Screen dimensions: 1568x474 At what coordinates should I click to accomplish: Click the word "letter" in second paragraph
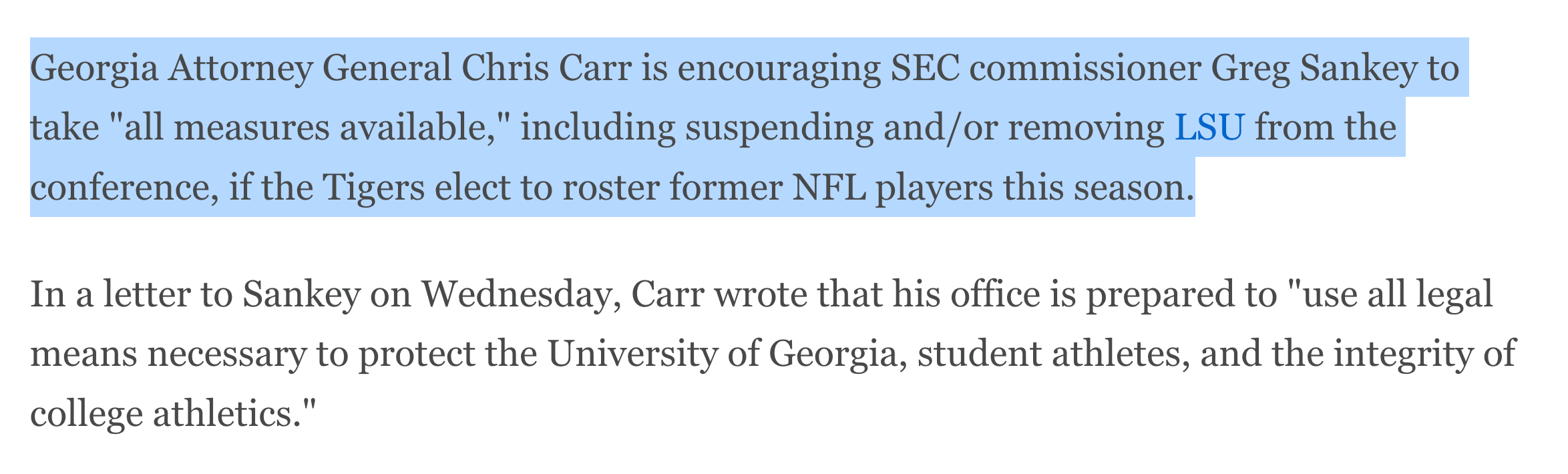[x=156, y=295]
